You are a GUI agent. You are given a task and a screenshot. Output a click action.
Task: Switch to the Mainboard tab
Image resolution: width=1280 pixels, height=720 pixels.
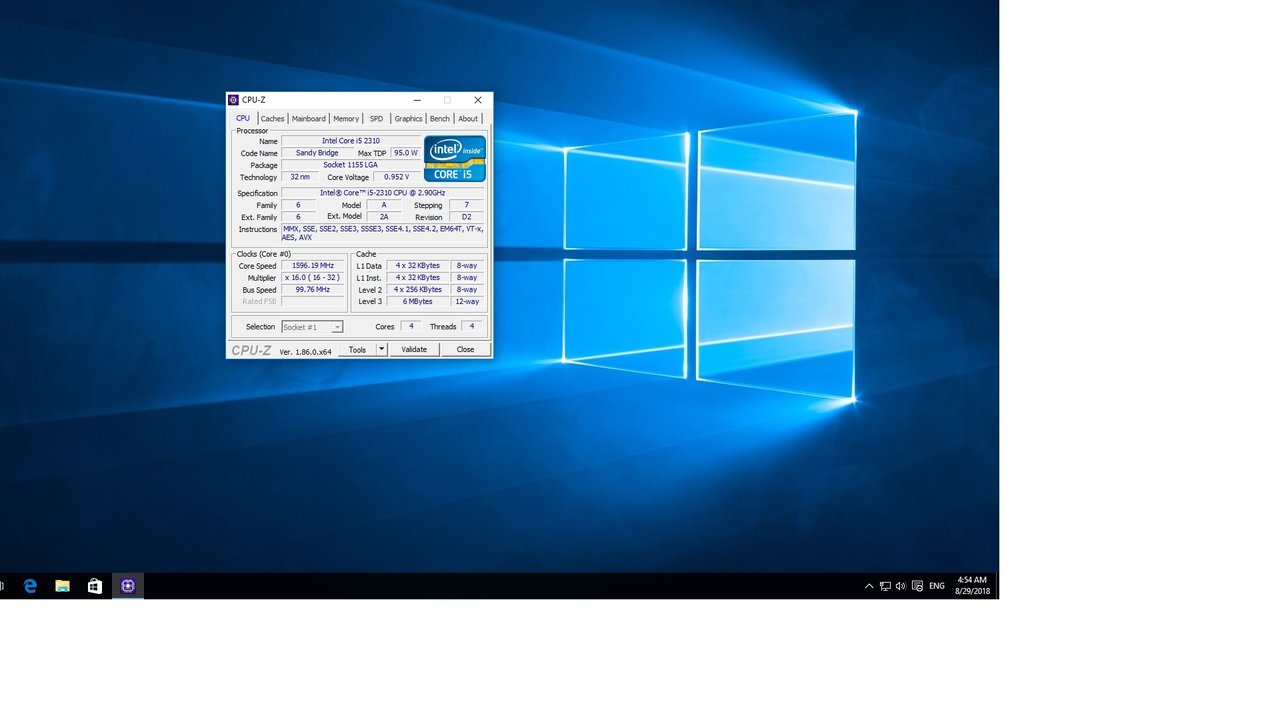click(x=308, y=119)
